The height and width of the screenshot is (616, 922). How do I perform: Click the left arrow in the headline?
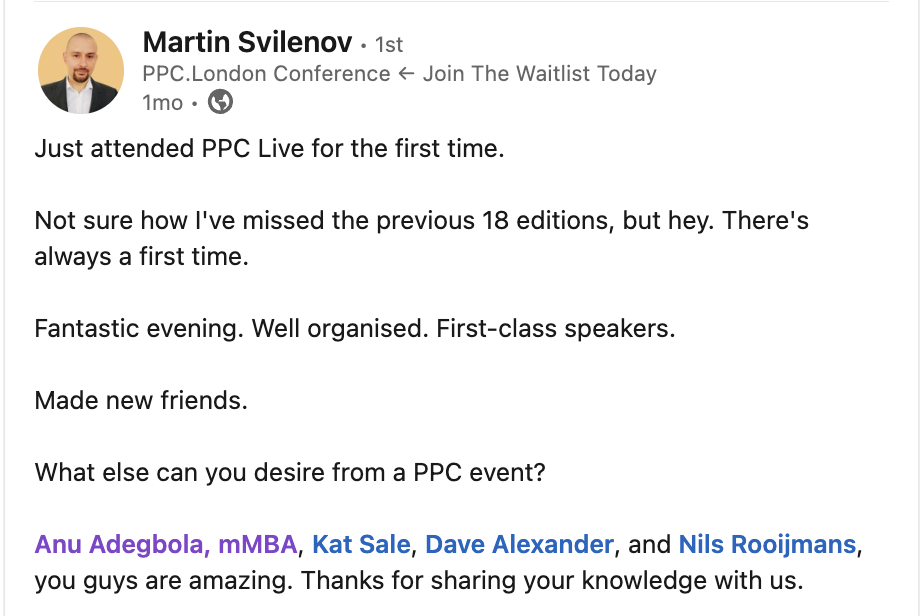(x=406, y=73)
